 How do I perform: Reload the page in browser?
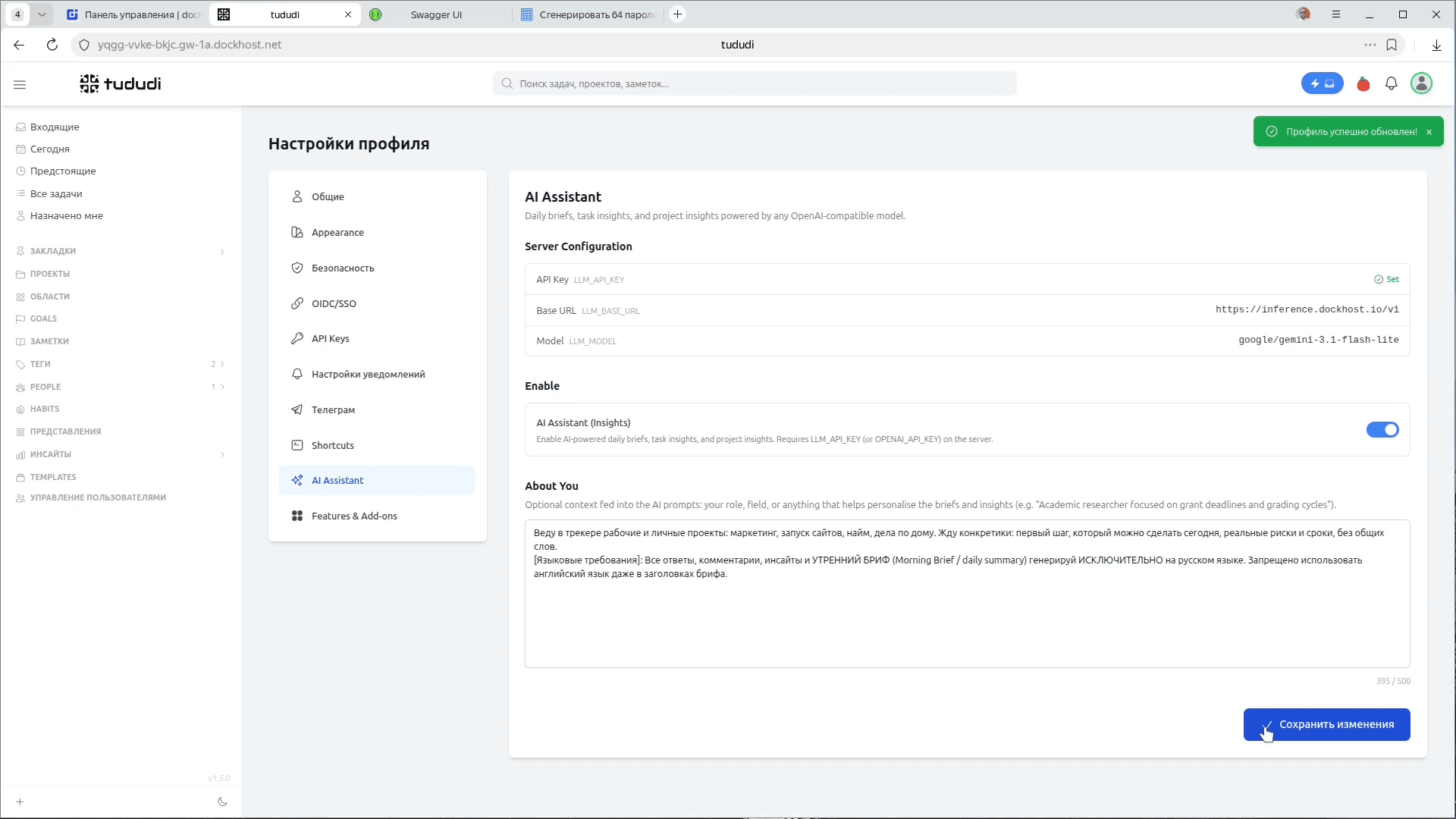tap(52, 45)
